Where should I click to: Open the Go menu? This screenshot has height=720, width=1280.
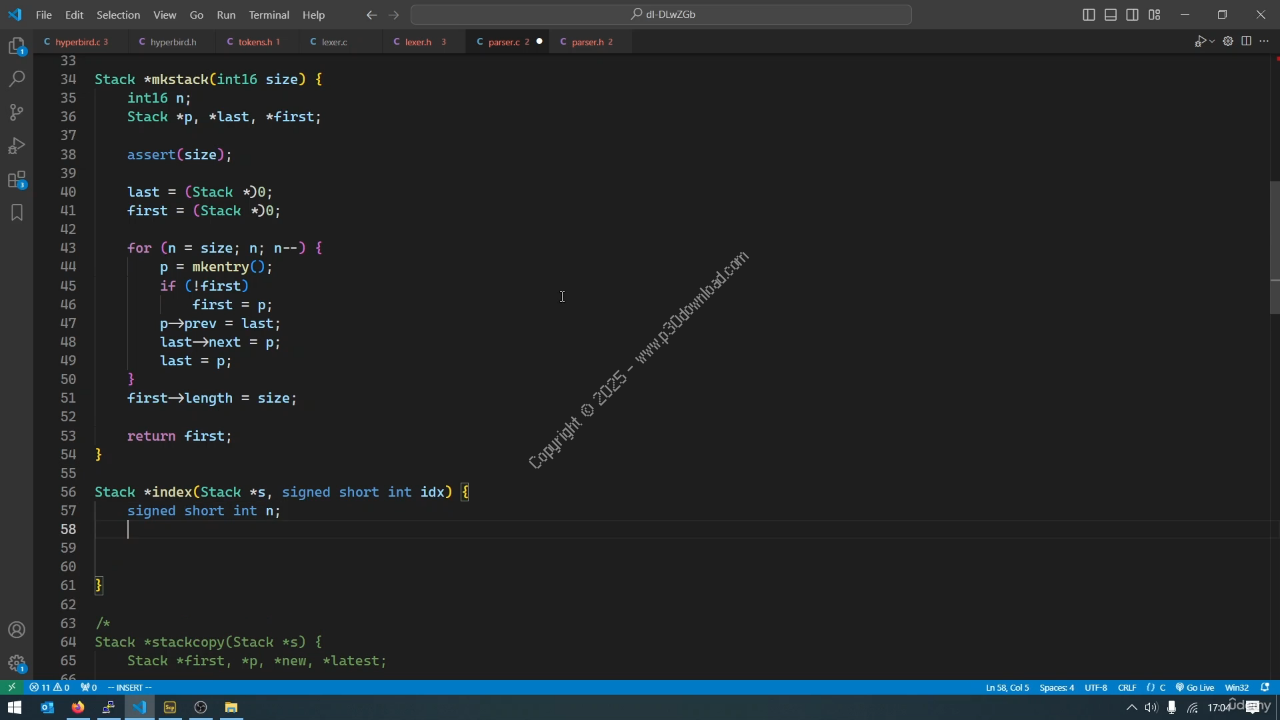196,15
